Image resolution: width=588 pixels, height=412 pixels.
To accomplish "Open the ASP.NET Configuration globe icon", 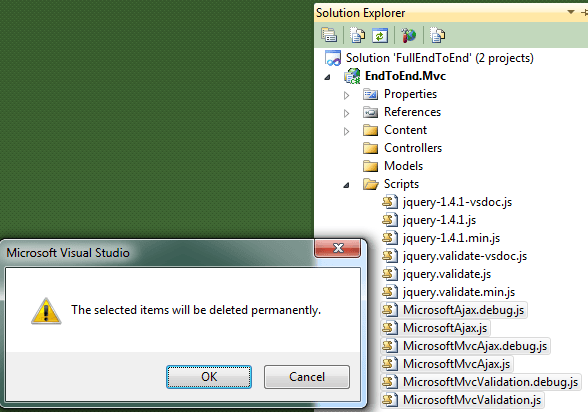I will (x=408, y=35).
